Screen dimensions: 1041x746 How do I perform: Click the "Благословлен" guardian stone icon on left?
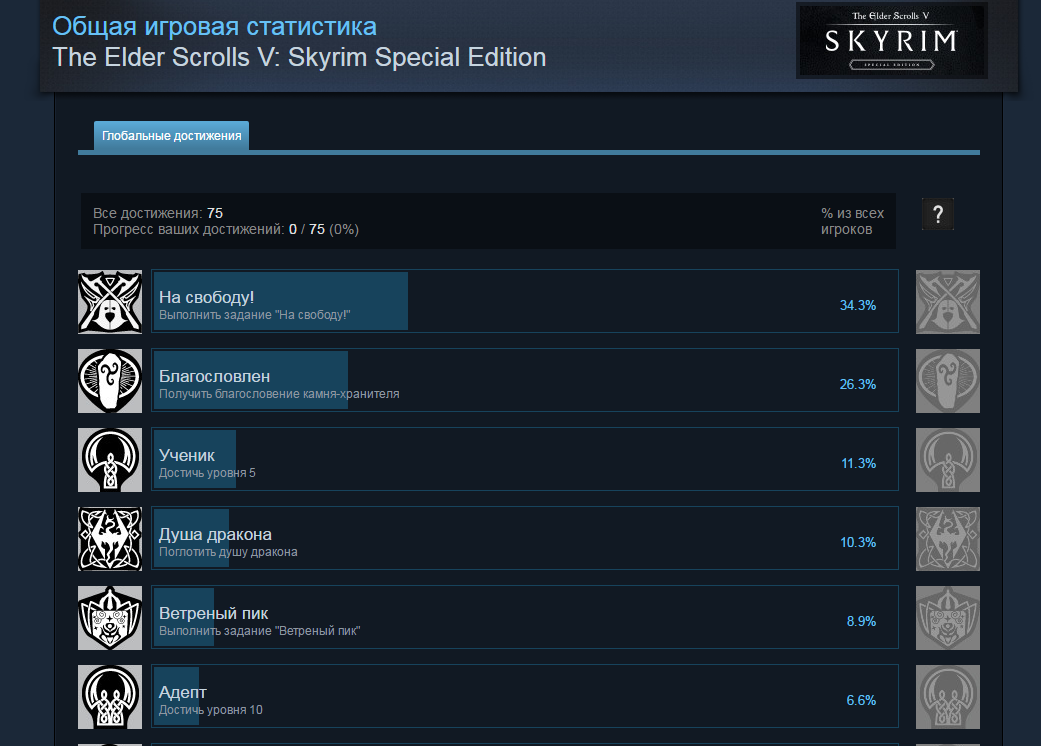pos(109,380)
